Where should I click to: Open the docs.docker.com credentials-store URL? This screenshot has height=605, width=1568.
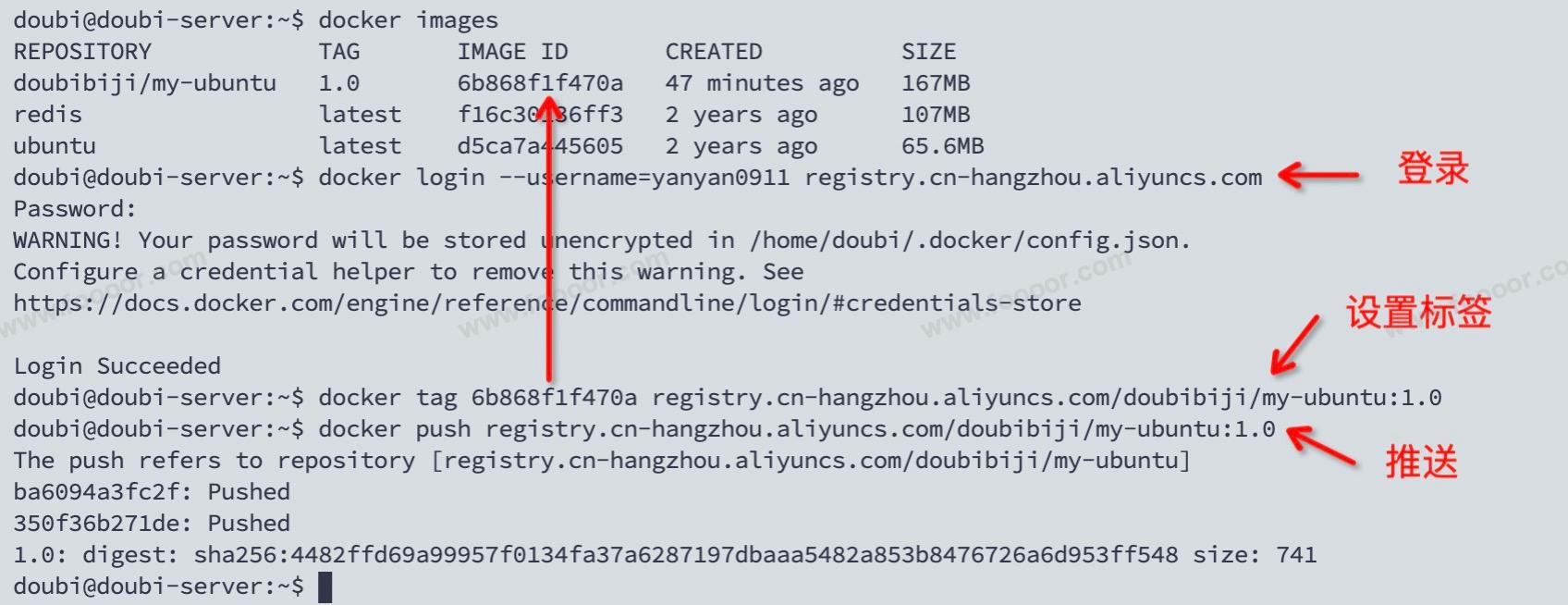point(546,303)
